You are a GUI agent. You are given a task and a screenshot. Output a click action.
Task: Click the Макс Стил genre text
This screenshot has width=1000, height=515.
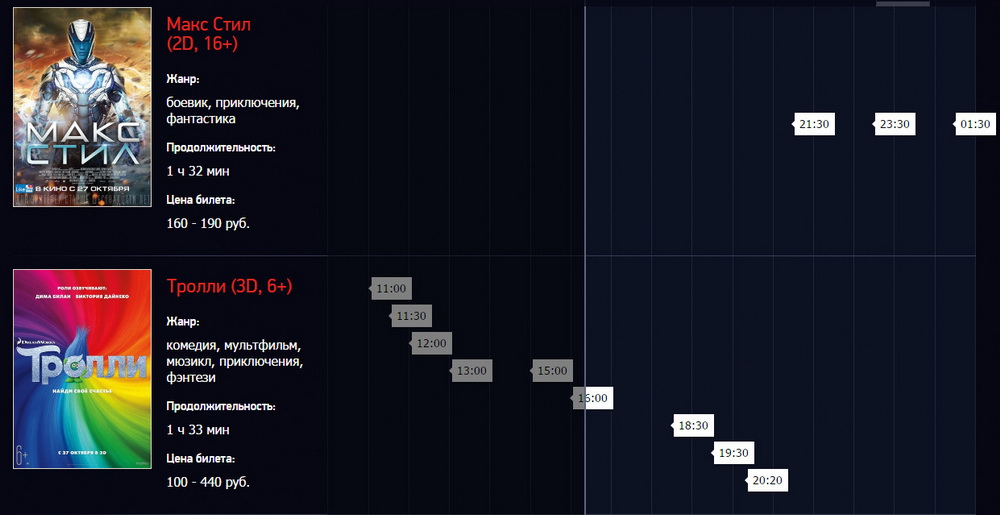(x=232, y=111)
